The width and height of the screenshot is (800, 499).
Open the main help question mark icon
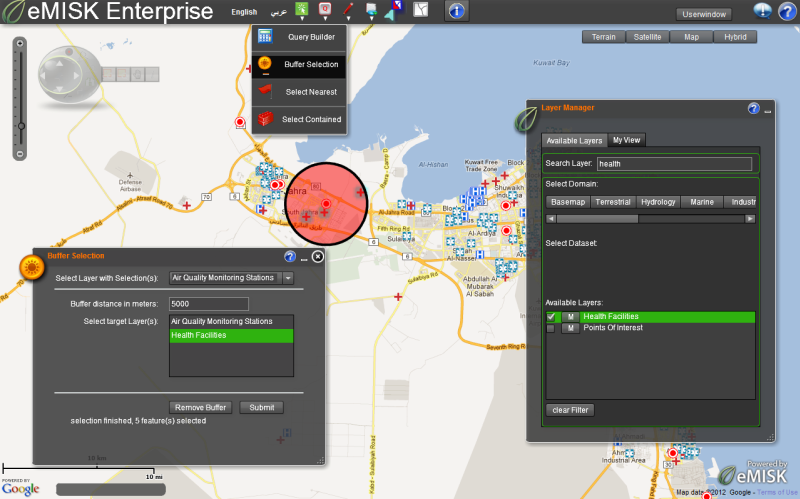[787, 11]
